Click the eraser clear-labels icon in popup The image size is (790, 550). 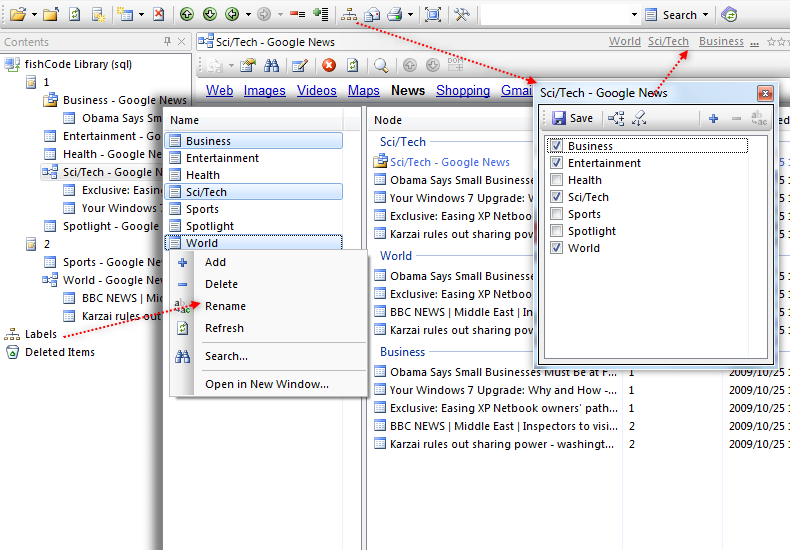coord(639,118)
